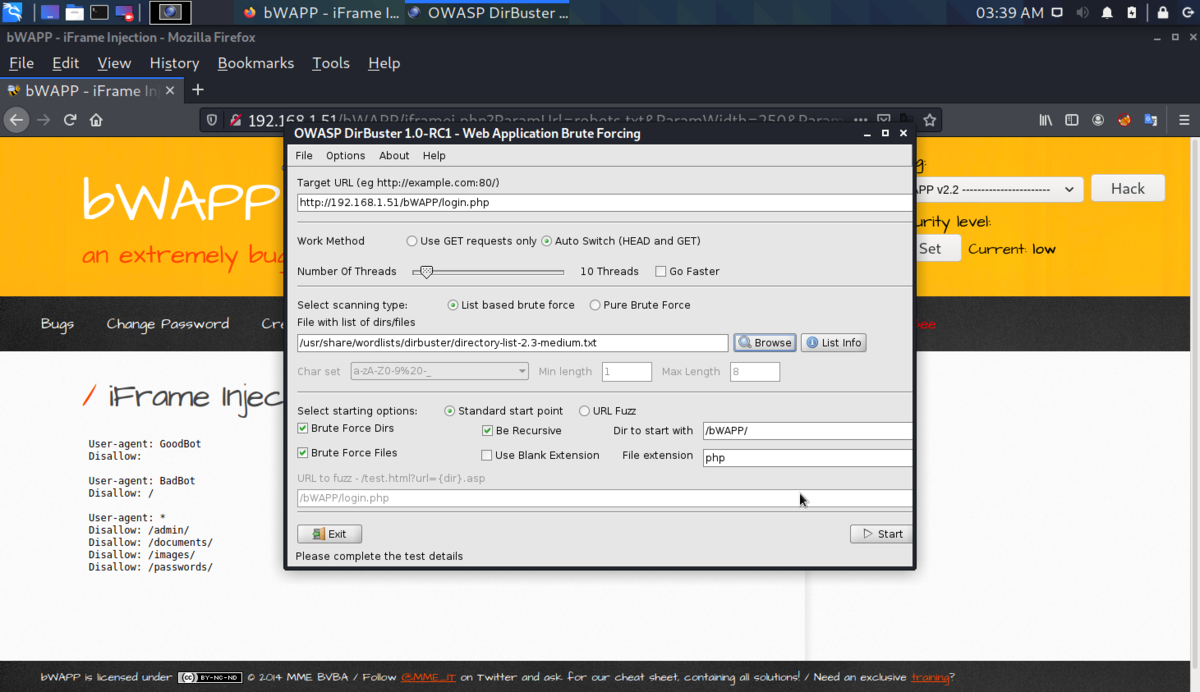Click the lock screen padlock icon

click(x=1162, y=13)
